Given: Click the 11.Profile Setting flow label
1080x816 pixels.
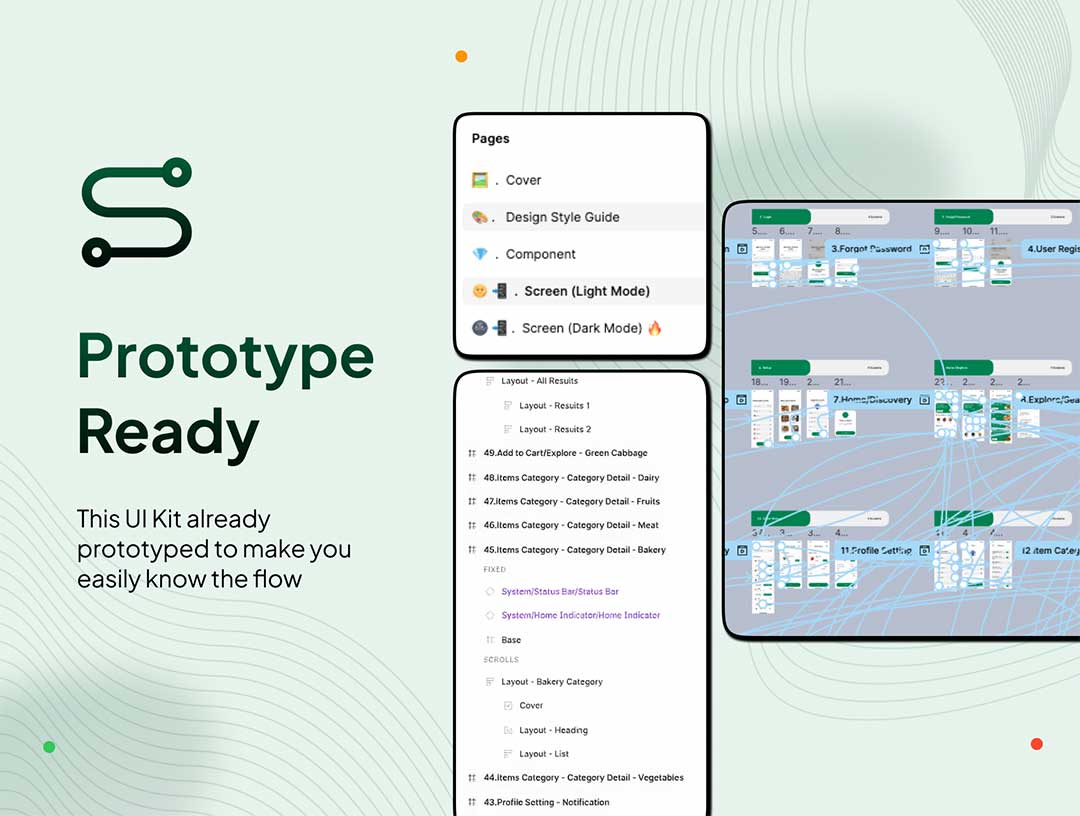Looking at the screenshot, I should 874,551.
